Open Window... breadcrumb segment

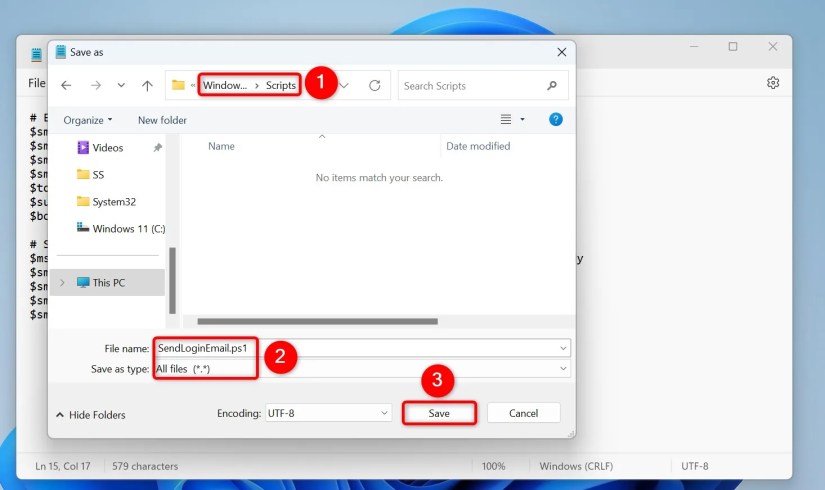pos(225,85)
